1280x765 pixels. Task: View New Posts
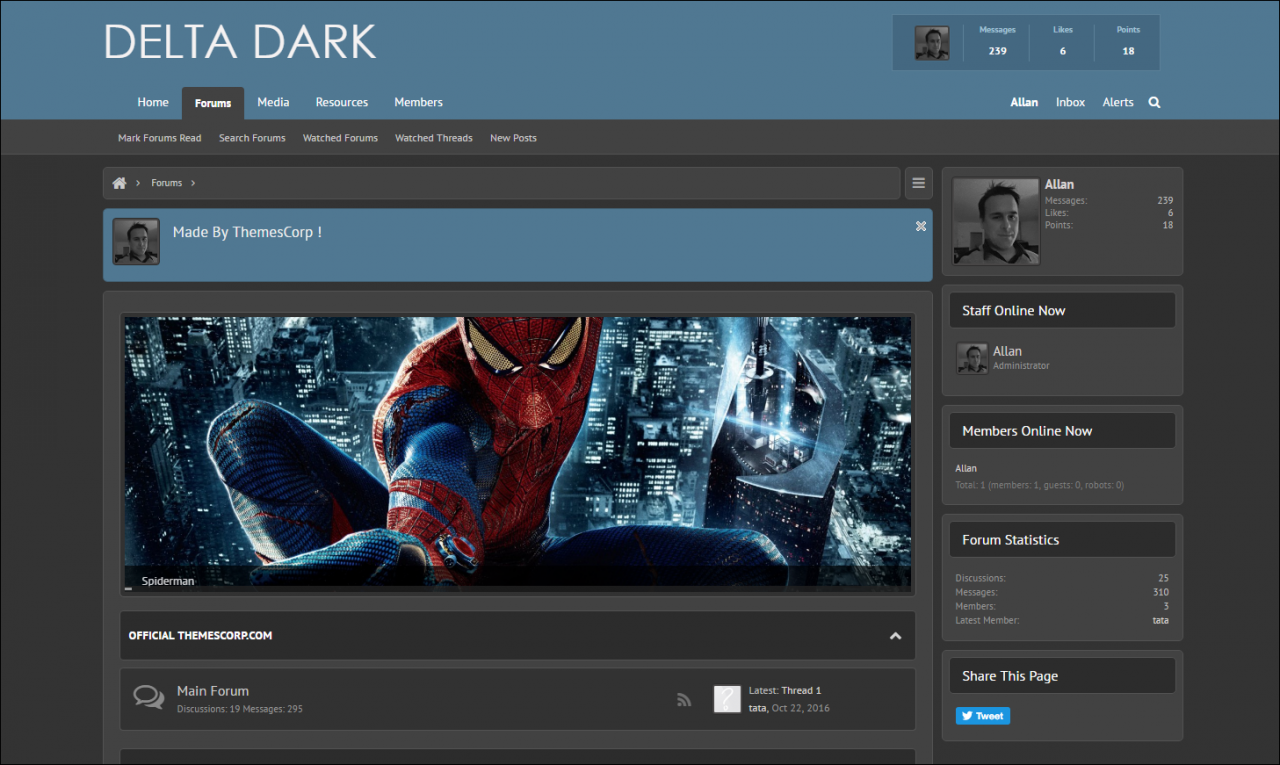coord(513,138)
